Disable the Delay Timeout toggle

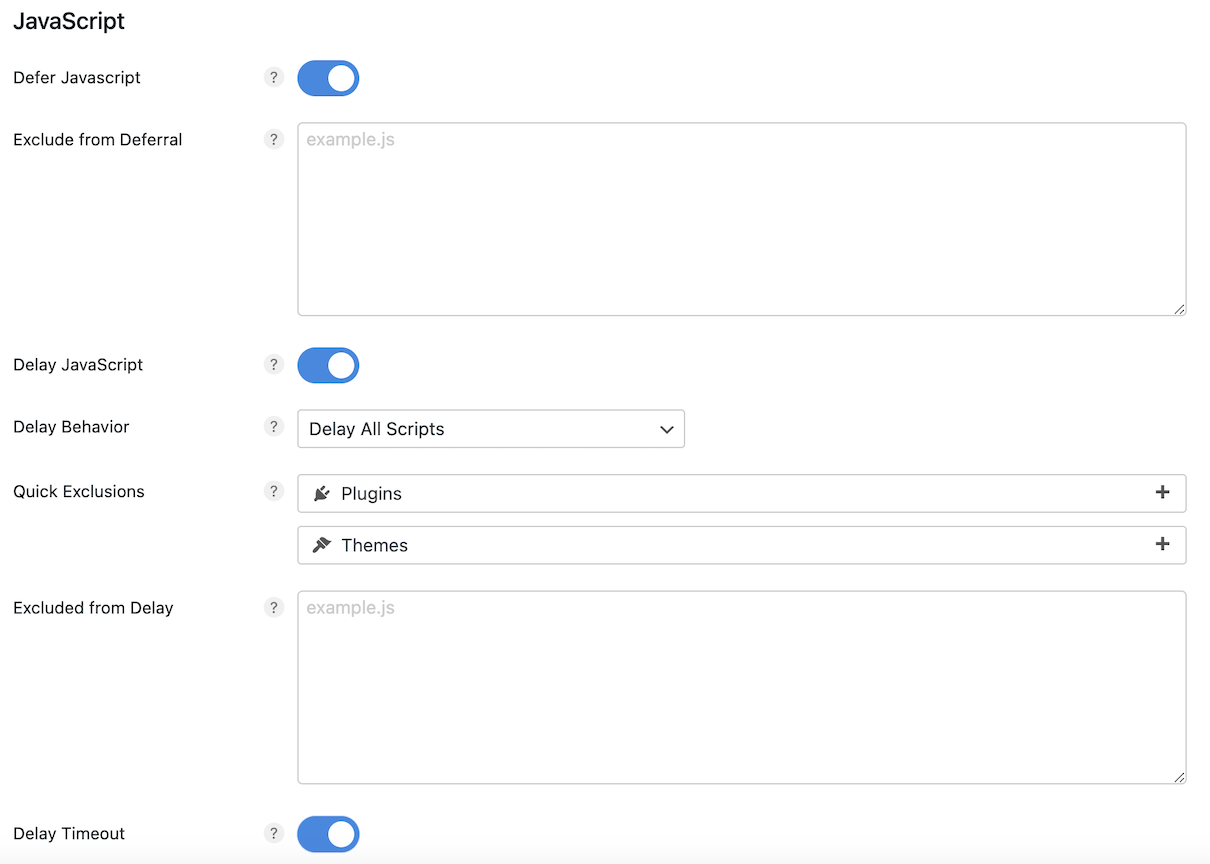[x=328, y=834]
